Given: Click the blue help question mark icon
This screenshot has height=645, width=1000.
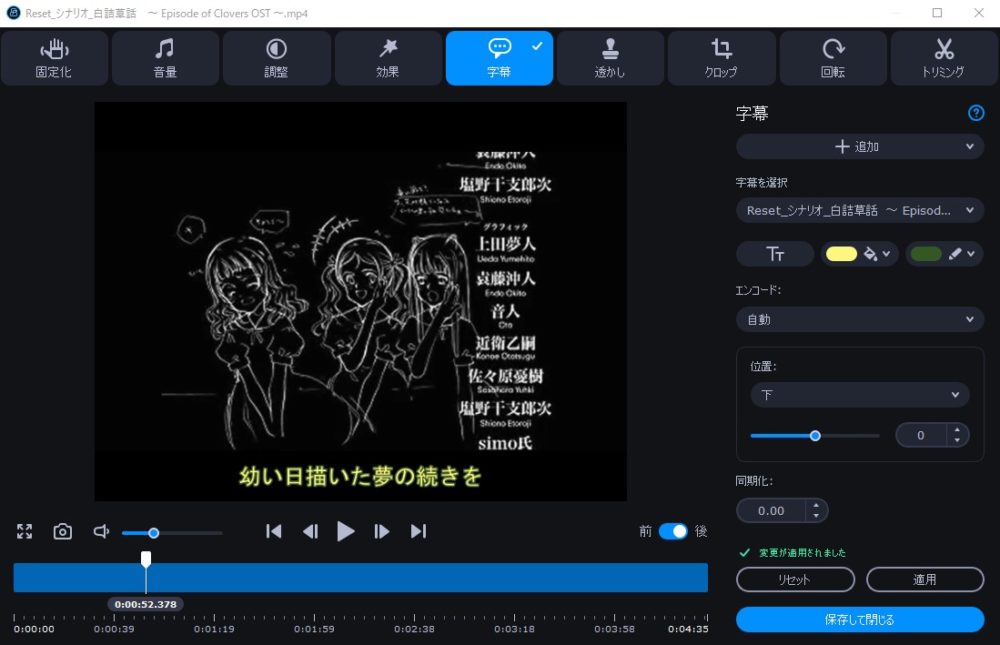Looking at the screenshot, I should (976, 113).
